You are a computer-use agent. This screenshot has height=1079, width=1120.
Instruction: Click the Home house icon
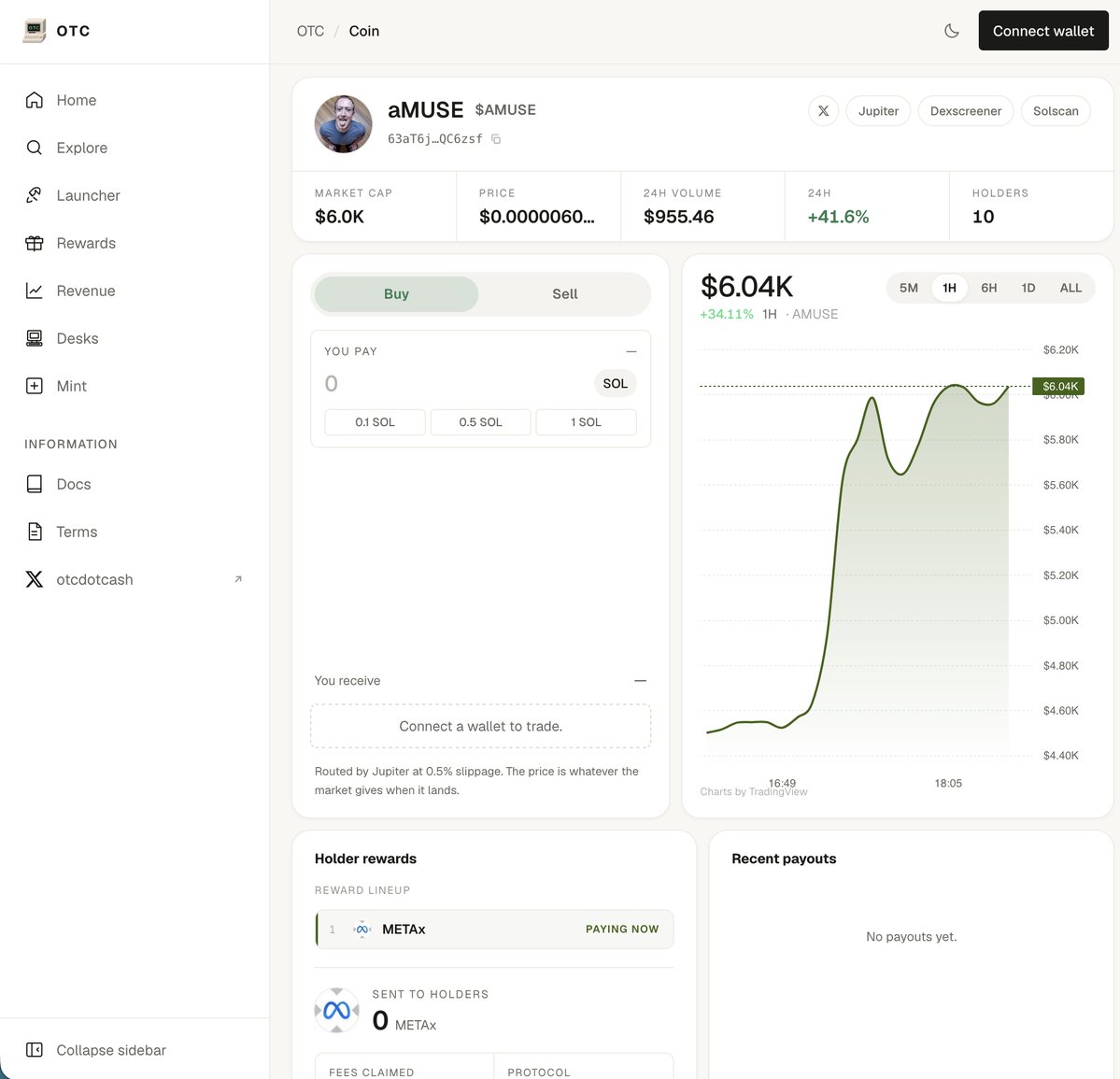[x=35, y=100]
